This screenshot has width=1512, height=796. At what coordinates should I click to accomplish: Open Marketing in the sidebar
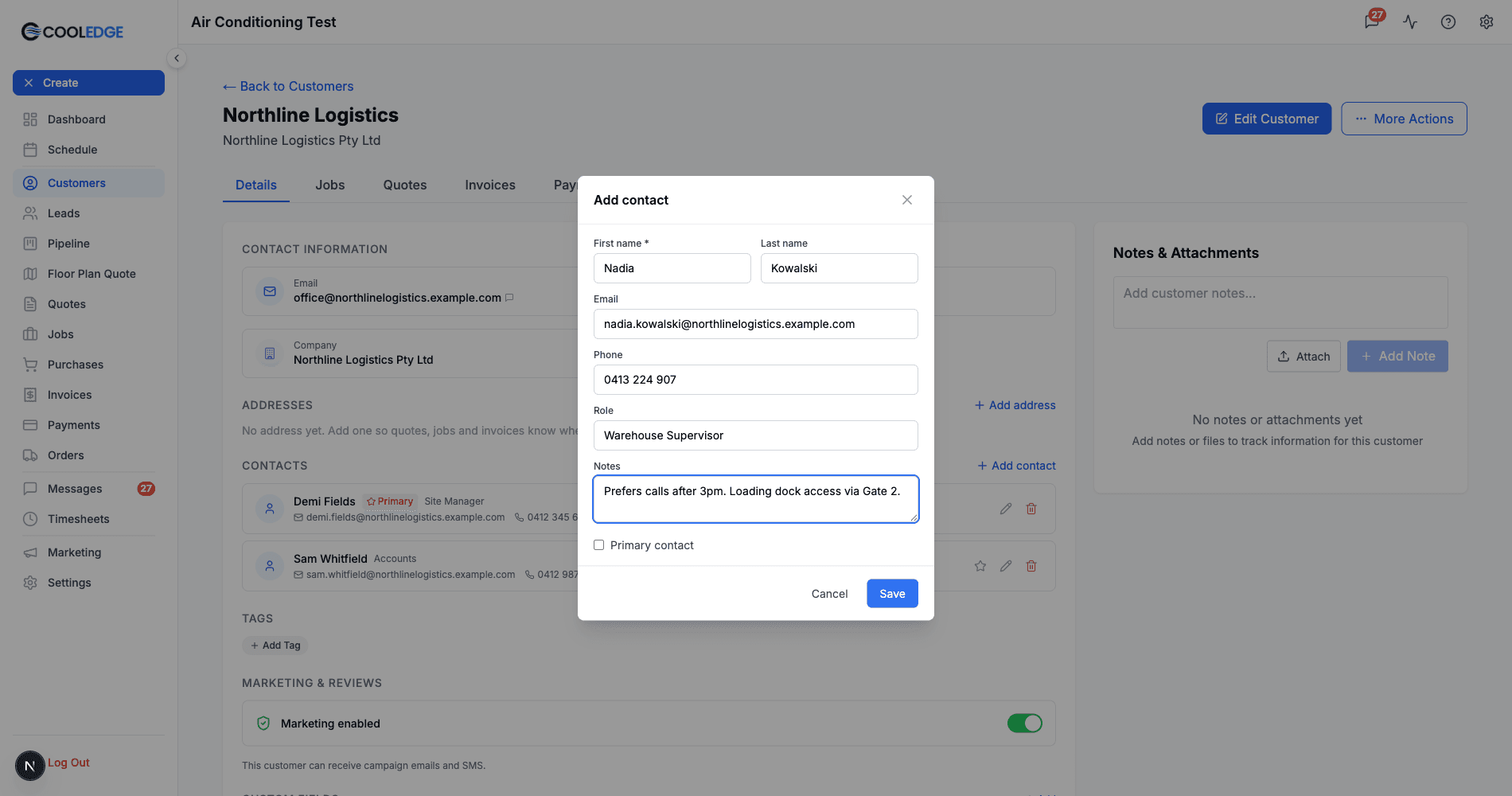click(88, 552)
